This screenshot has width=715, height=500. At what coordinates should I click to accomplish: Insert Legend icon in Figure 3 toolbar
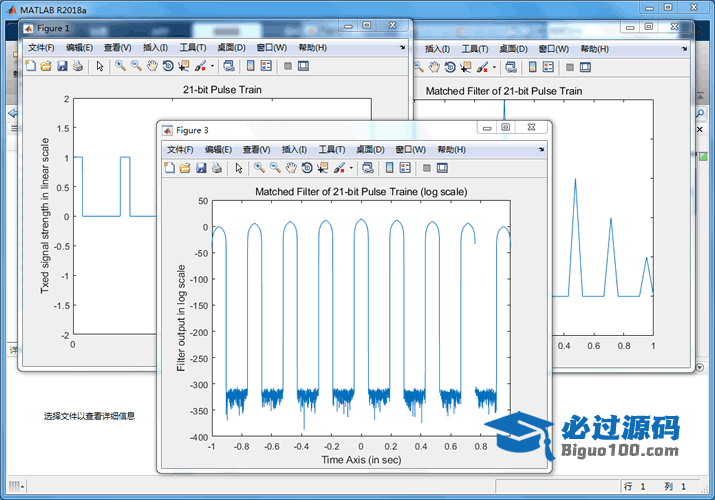point(405,168)
